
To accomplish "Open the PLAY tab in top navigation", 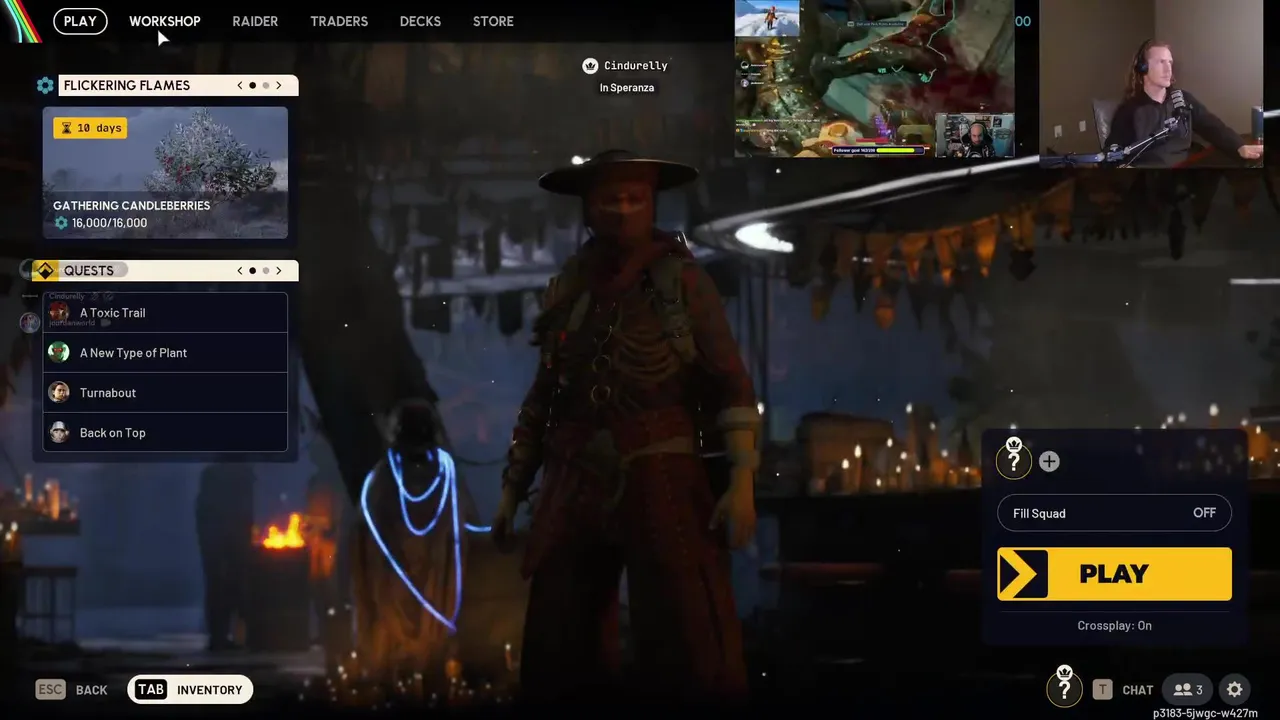I will (x=80, y=21).
